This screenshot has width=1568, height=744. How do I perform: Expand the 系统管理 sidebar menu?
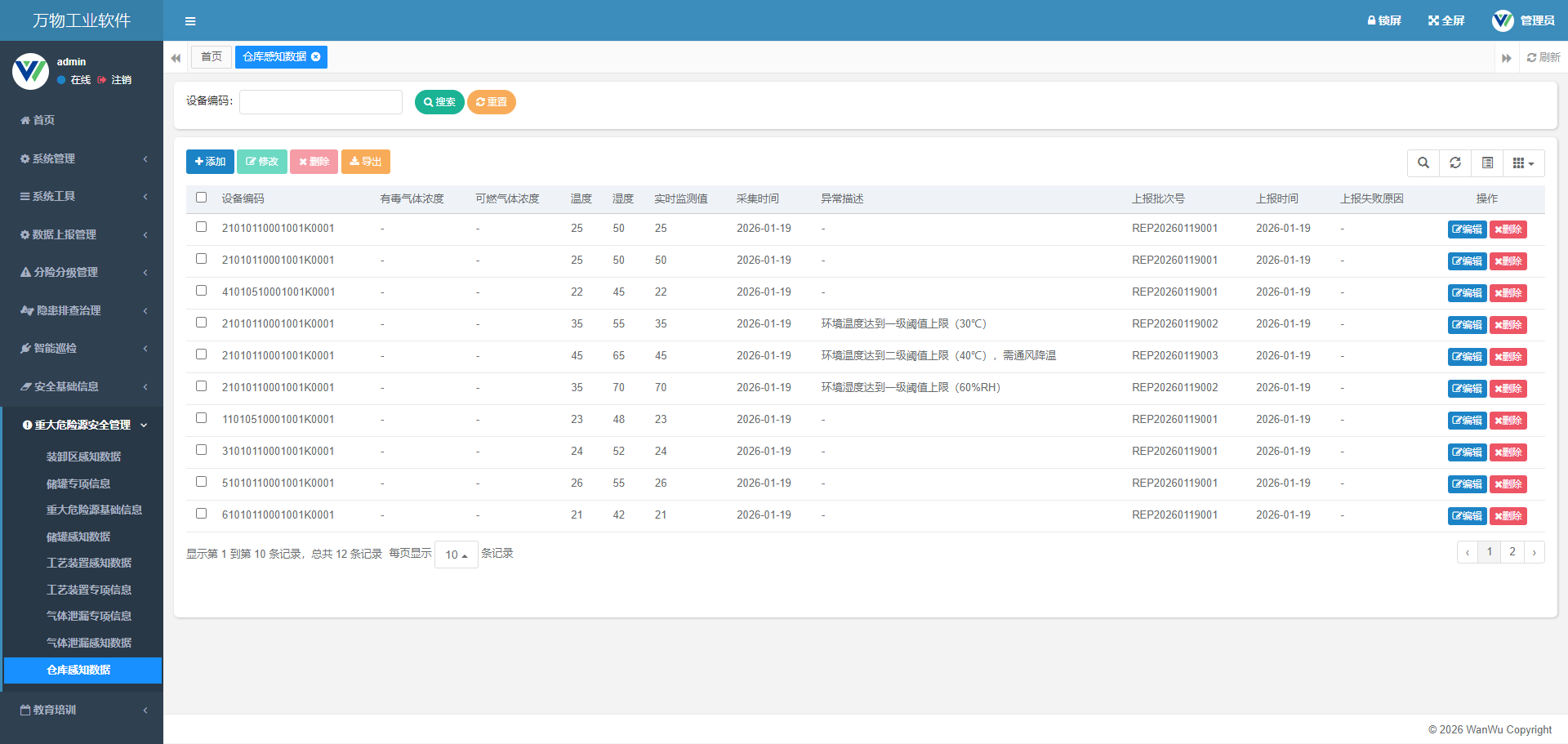pos(82,158)
